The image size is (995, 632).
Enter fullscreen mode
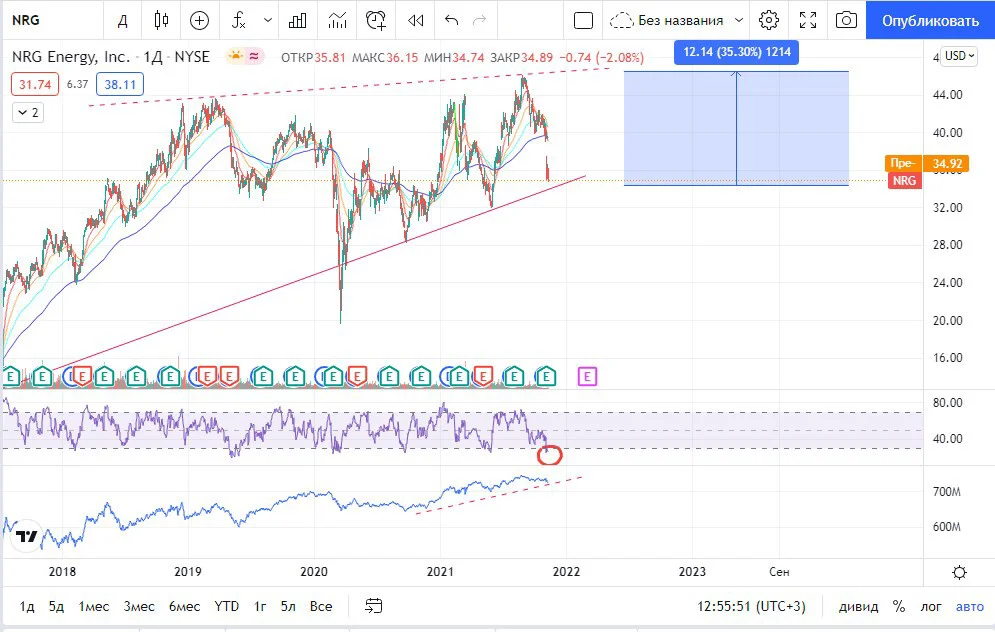[808, 20]
